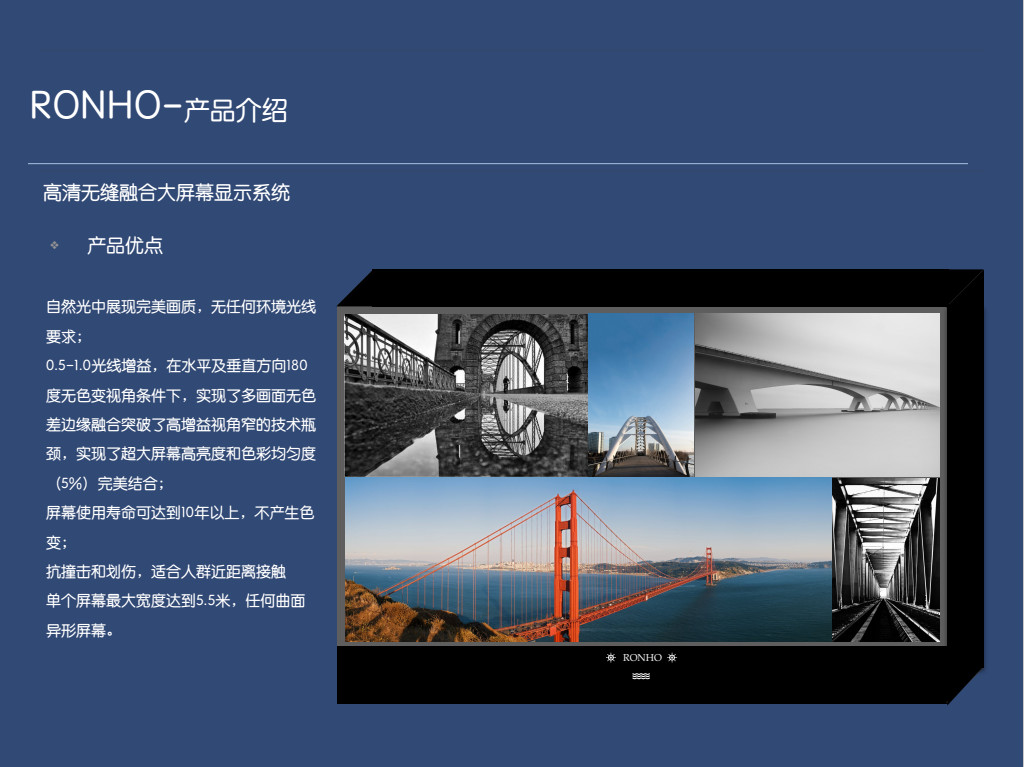Image resolution: width=1024 pixels, height=767 pixels.
Task: Select the slide title RONHO-产品介绍
Action: click(159, 106)
